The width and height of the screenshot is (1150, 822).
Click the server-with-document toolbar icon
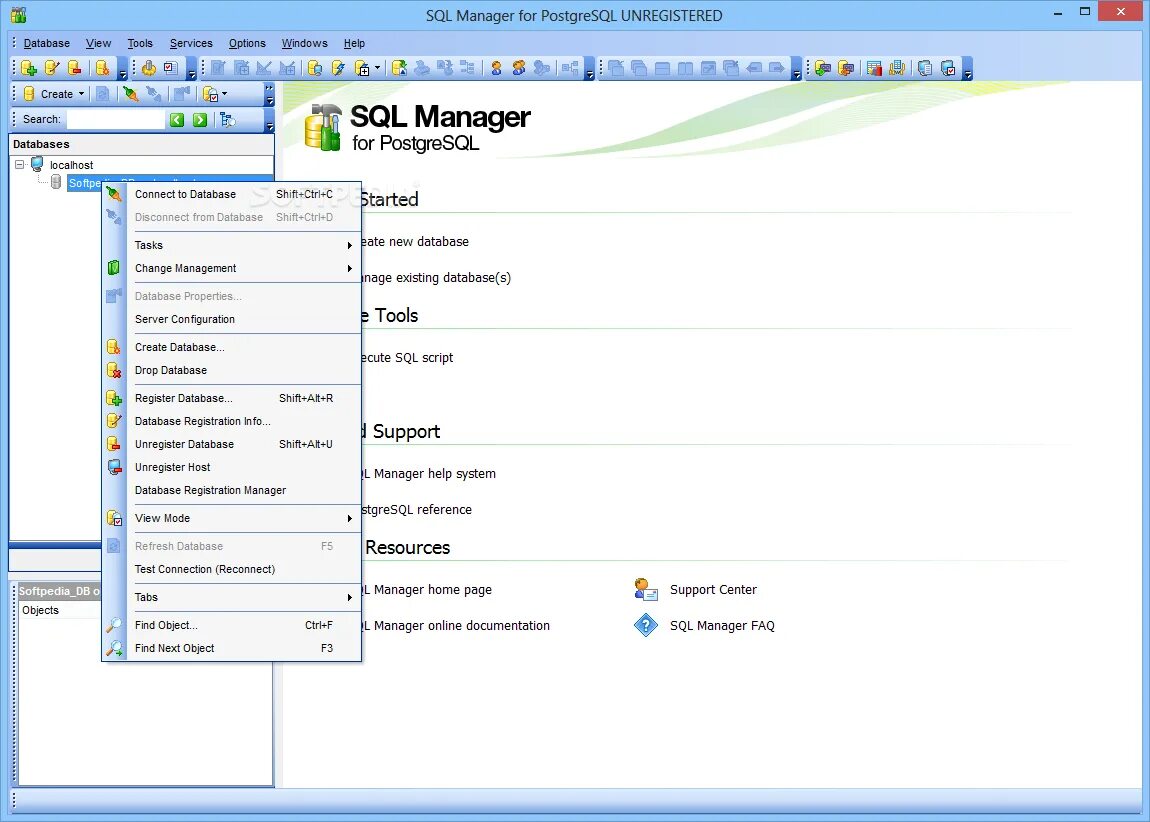point(925,68)
